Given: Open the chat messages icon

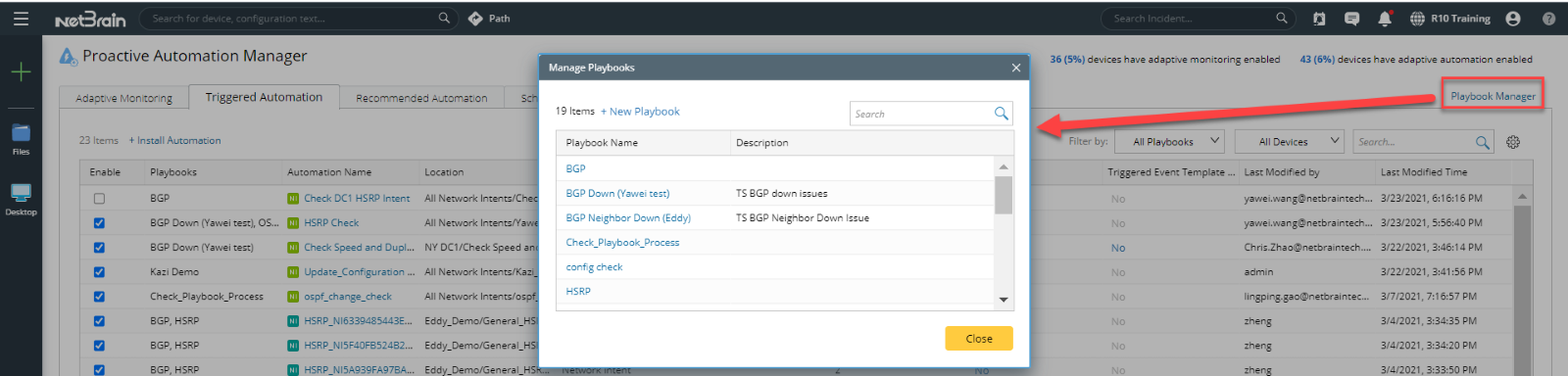Looking at the screenshot, I should 1351,19.
